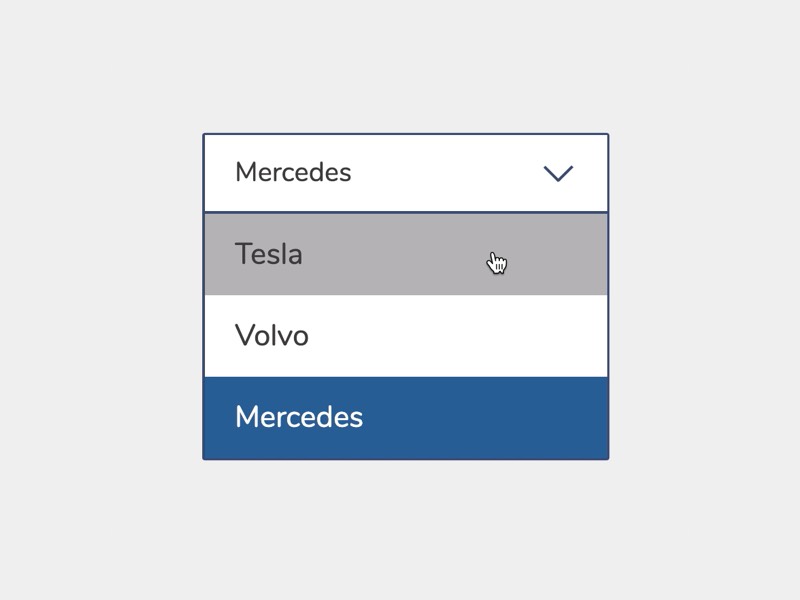800x600 pixels.
Task: Click the white Mercedes text in the blue row
Action: 299,417
